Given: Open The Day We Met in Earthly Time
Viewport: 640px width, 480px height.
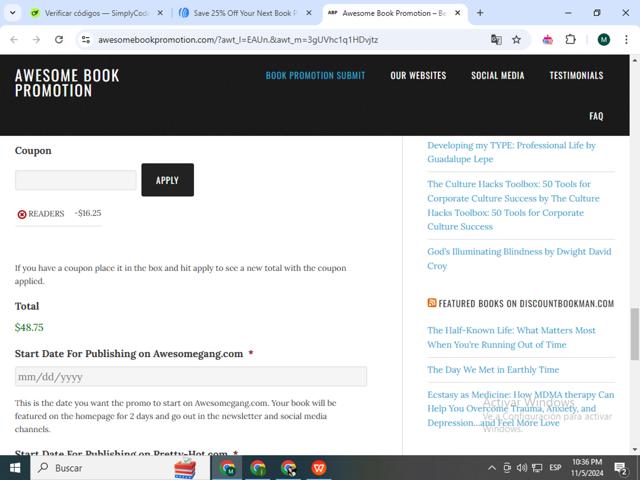Looking at the screenshot, I should tap(493, 370).
